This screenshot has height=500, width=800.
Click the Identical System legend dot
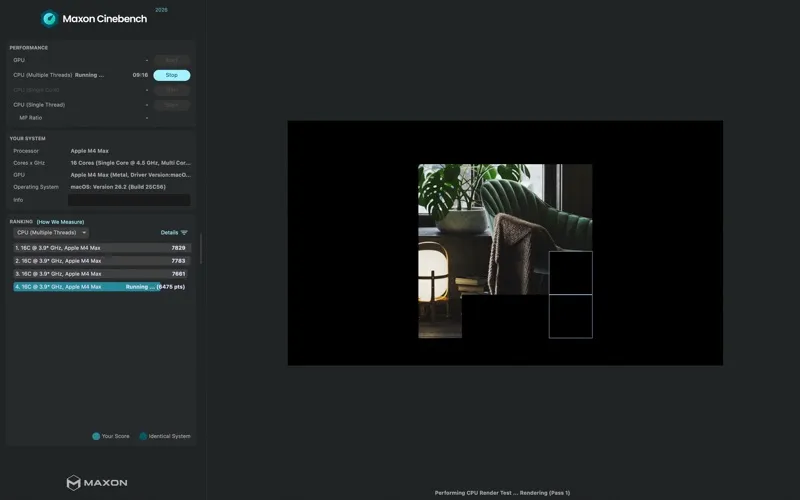coord(143,436)
